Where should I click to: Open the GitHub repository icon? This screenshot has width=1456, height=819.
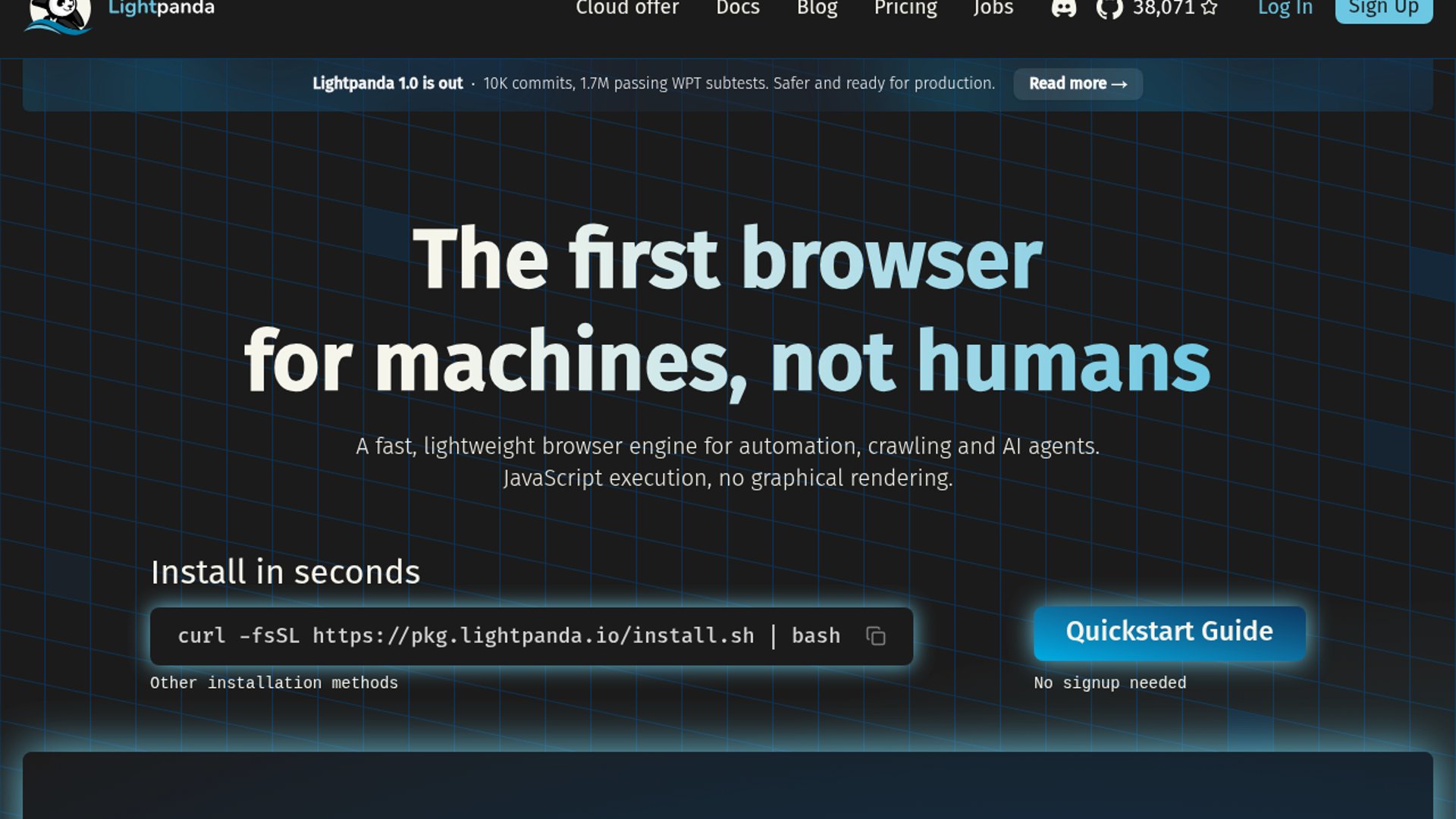pyautogui.click(x=1109, y=8)
